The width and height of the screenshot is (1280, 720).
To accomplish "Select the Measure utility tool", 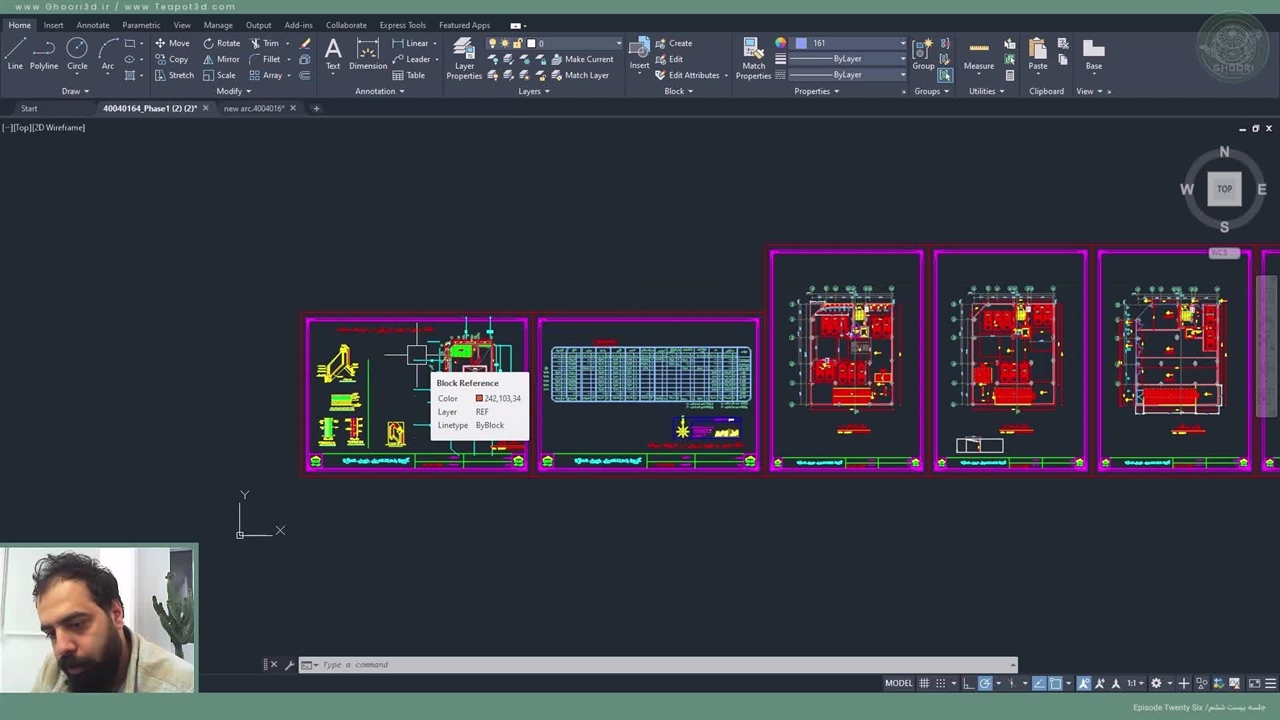I will (x=978, y=54).
